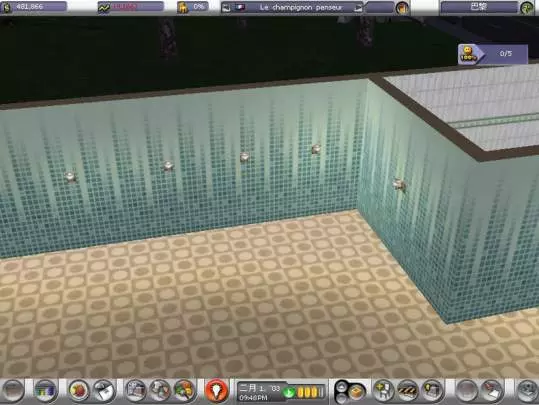Viewport: 539px width, 405px height.
Task: Open the system options icon at bottom-right
Action: 527,391
